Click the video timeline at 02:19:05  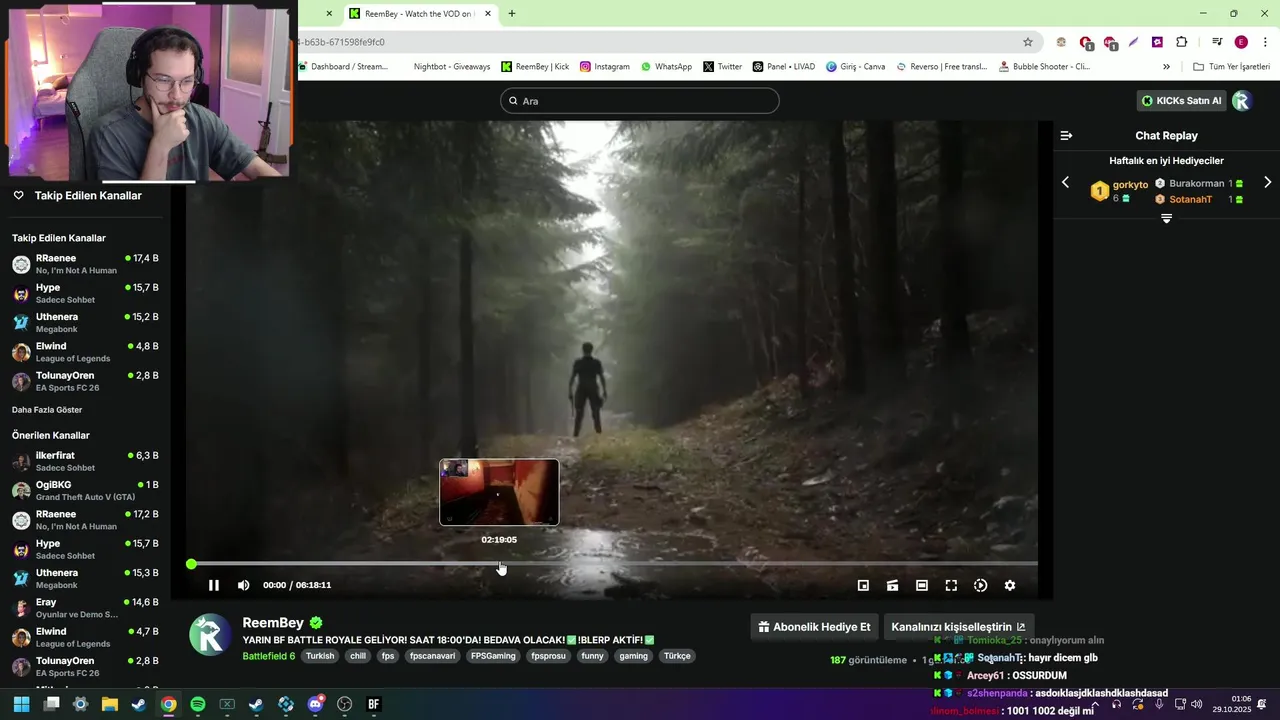click(x=499, y=564)
